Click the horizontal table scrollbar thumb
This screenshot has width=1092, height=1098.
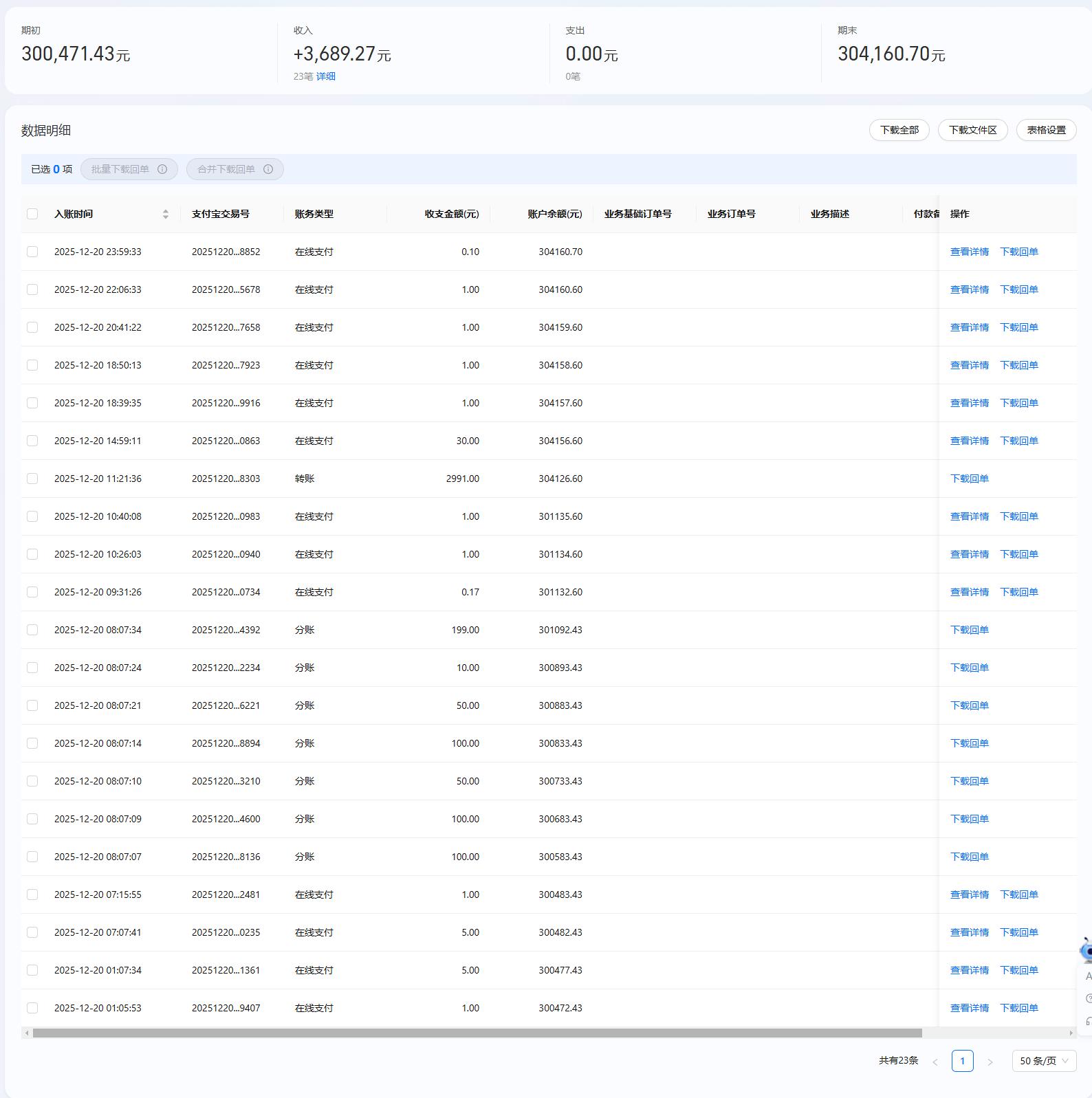click(x=477, y=1033)
